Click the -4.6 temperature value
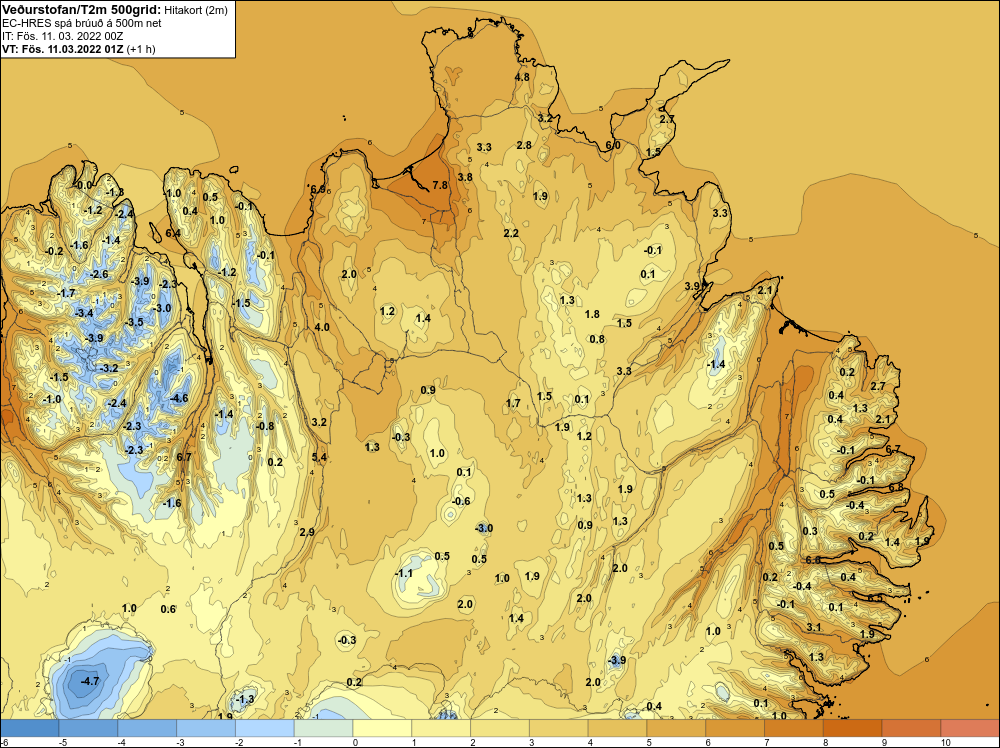 coord(179,398)
